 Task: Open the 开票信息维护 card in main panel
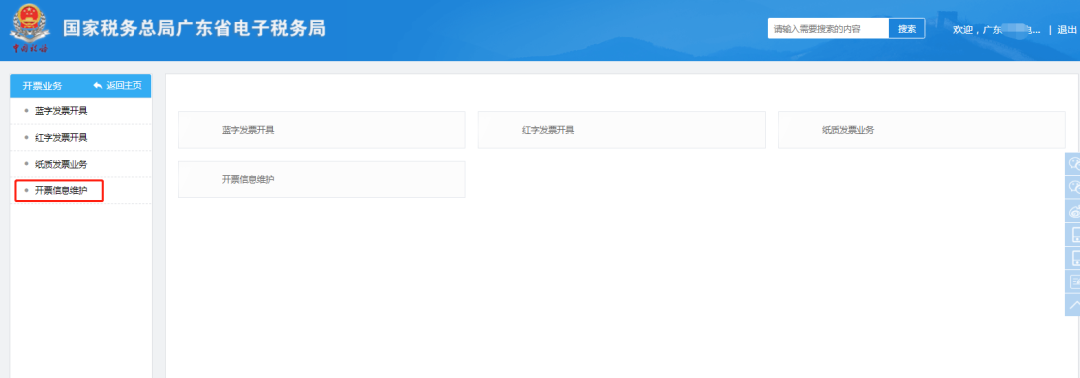[x=322, y=180]
